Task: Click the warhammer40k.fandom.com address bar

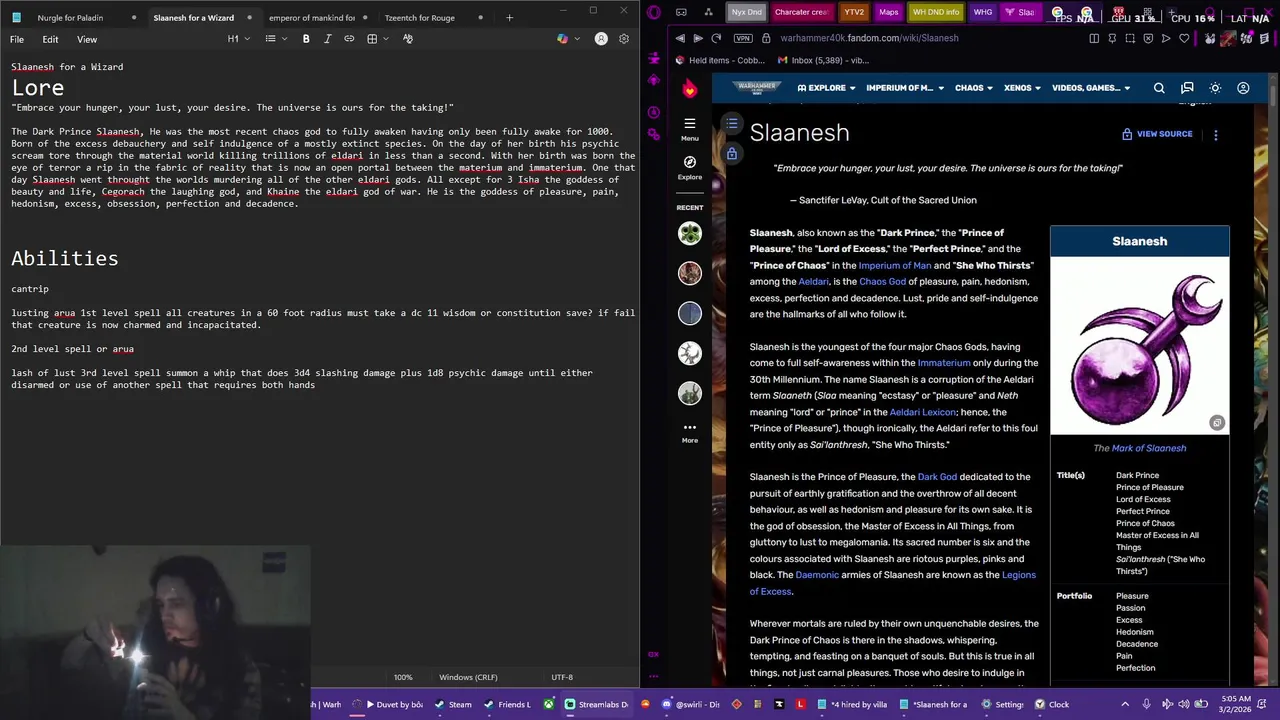Action: (869, 38)
